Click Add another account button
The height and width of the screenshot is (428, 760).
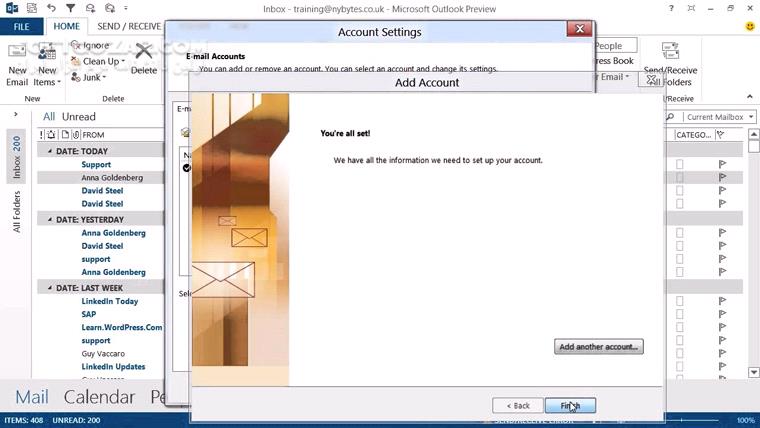pyautogui.click(x=599, y=347)
